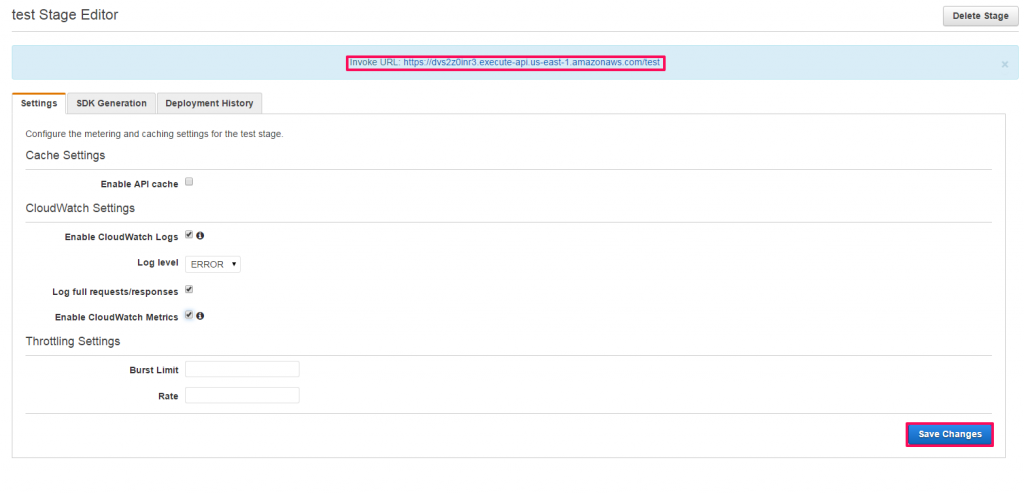Toggle Enable CloudWatch Logs checkbox
This screenshot has width=1024, height=494.
(x=189, y=235)
